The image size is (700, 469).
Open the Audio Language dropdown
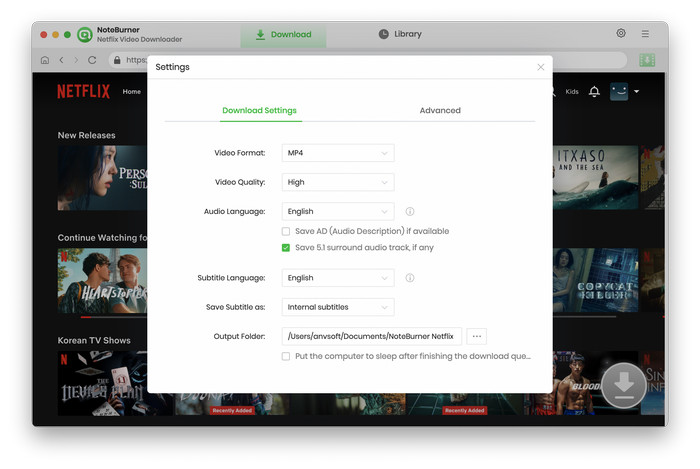(x=338, y=212)
